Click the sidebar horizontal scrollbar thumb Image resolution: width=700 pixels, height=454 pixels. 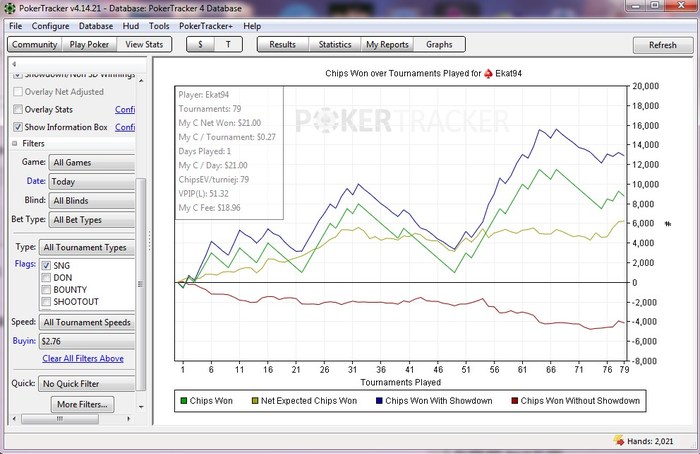coord(60,419)
